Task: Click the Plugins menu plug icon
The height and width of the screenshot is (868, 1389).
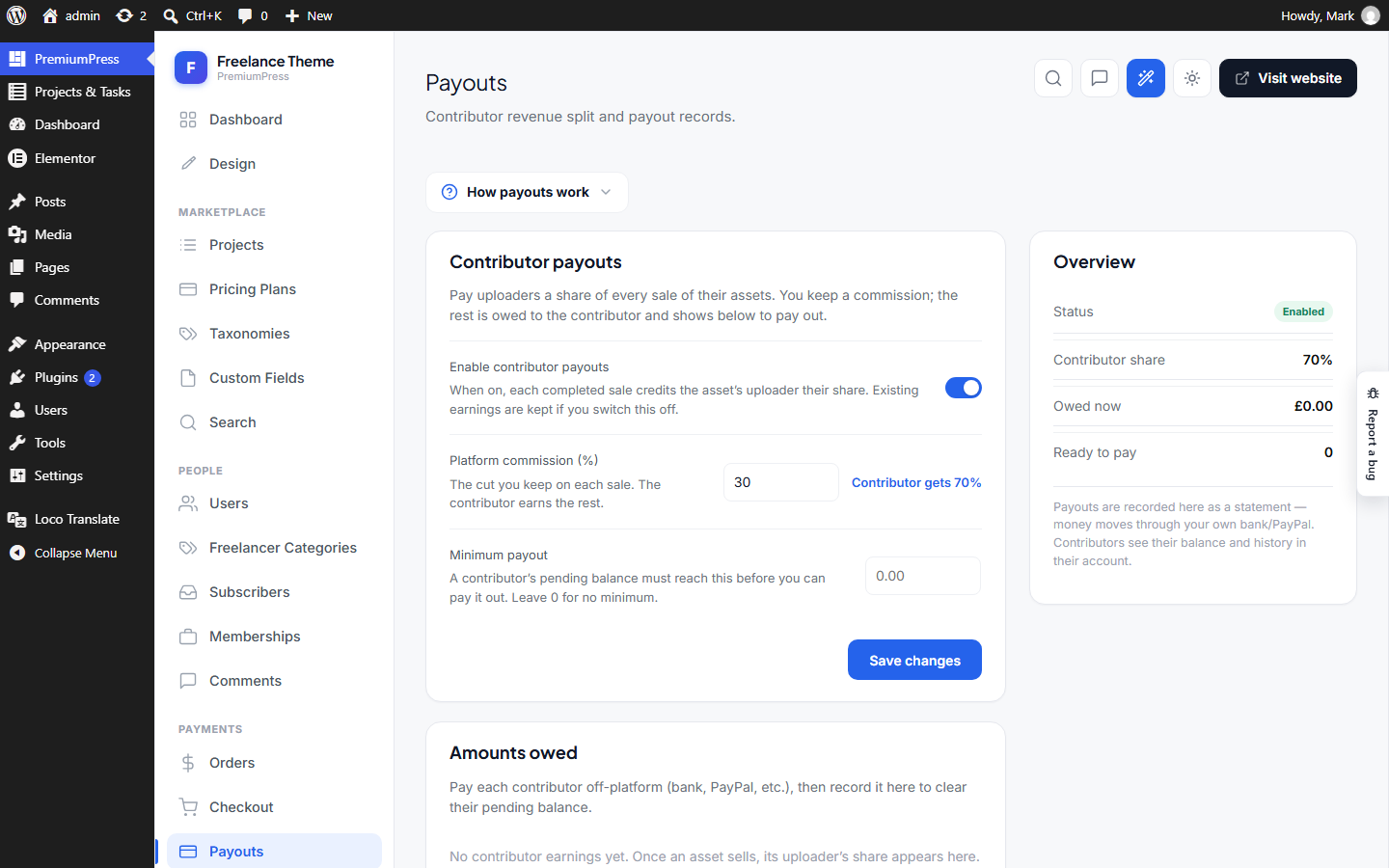Action: pos(16,377)
